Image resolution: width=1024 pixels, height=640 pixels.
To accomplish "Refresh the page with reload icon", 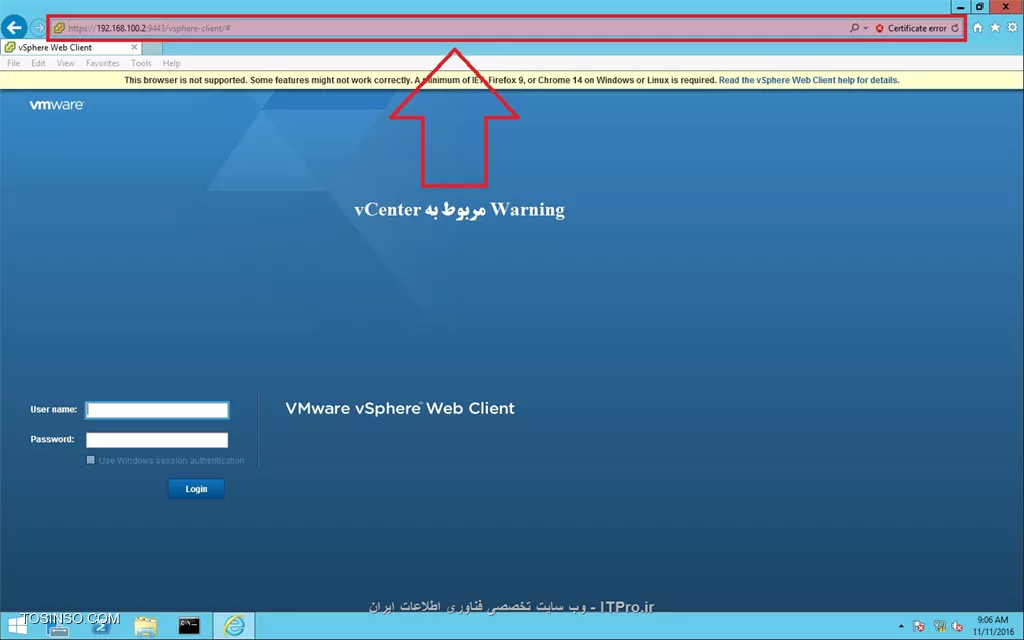I will point(955,28).
